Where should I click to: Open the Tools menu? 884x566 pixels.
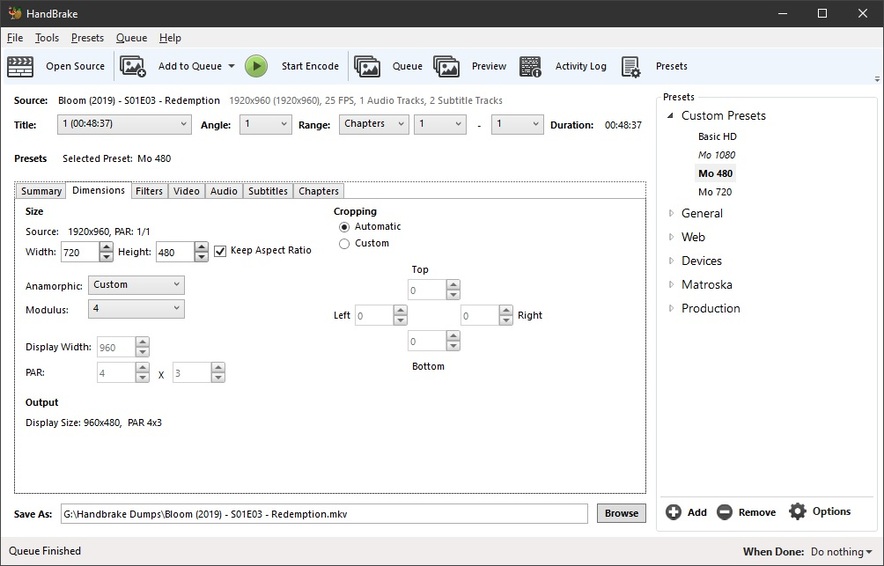click(47, 38)
